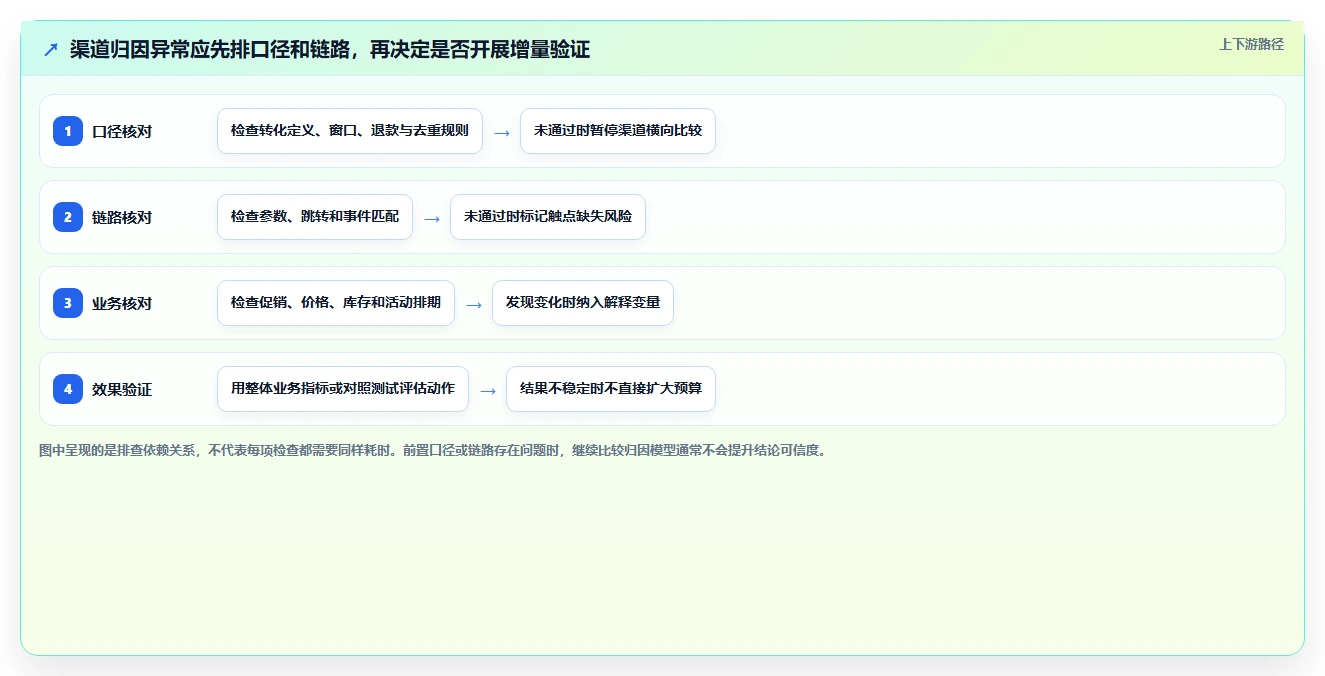
Task: Select the 检查参数、跳转和事件匹配 box
Action: (315, 217)
